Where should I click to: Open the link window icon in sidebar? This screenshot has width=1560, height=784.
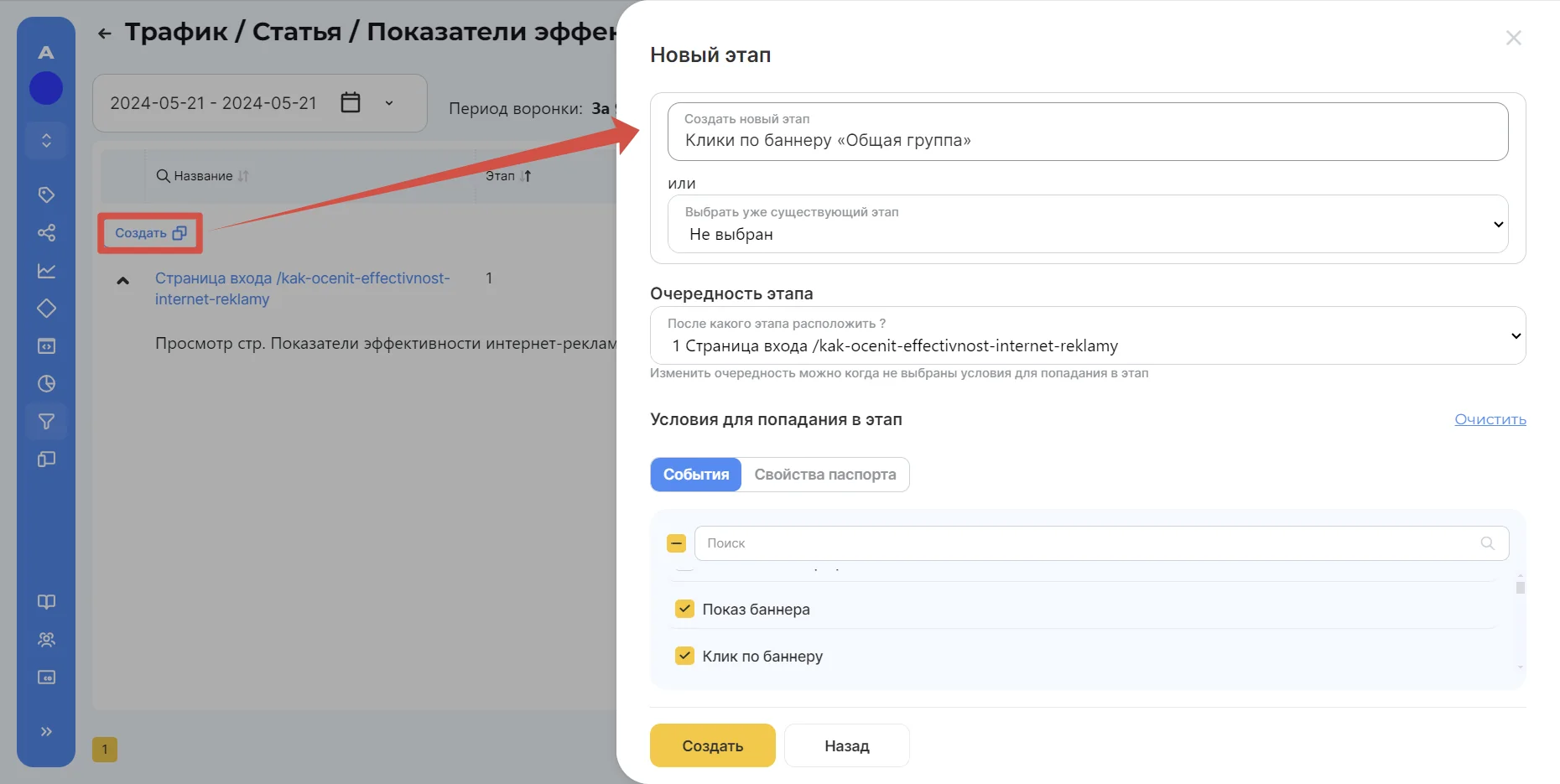(x=46, y=677)
